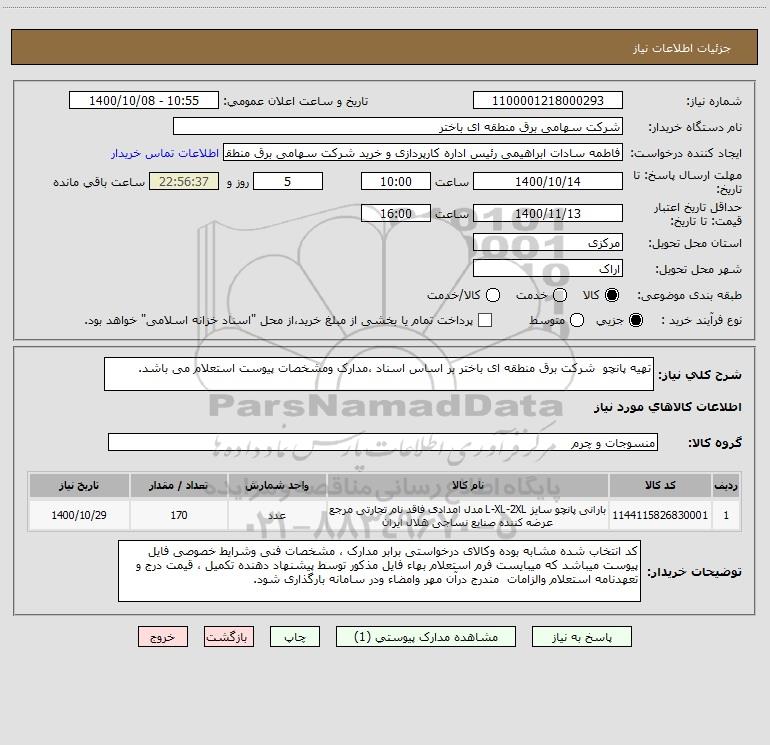The width and height of the screenshot is (770, 745).
Task: Click the delivery city field اراک
Action: coord(548,269)
